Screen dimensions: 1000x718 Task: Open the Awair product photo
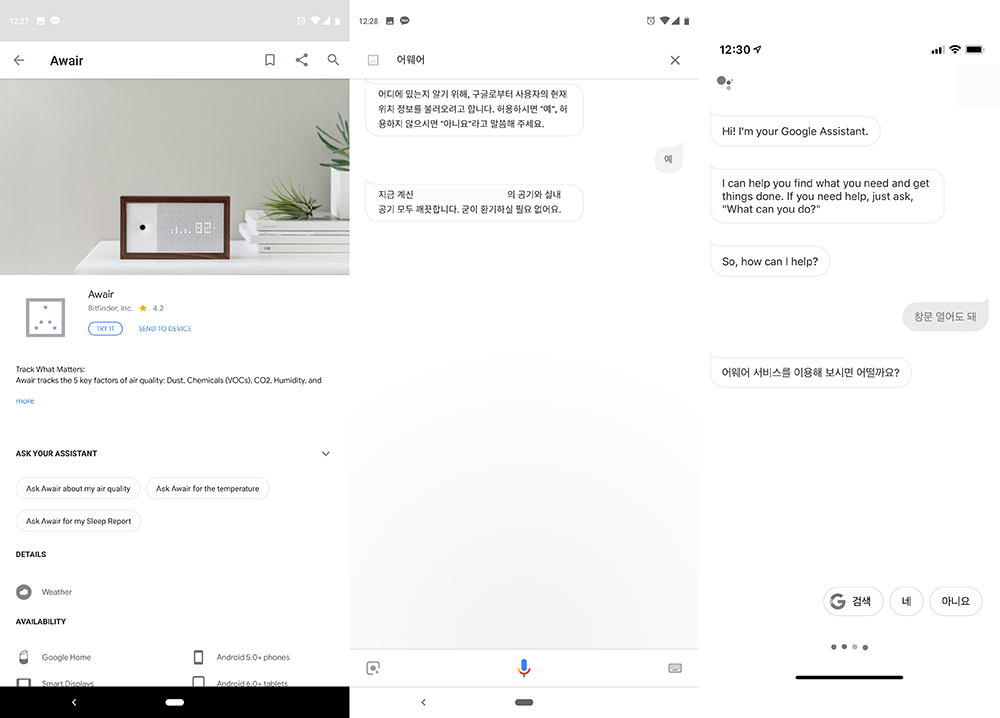click(175, 177)
